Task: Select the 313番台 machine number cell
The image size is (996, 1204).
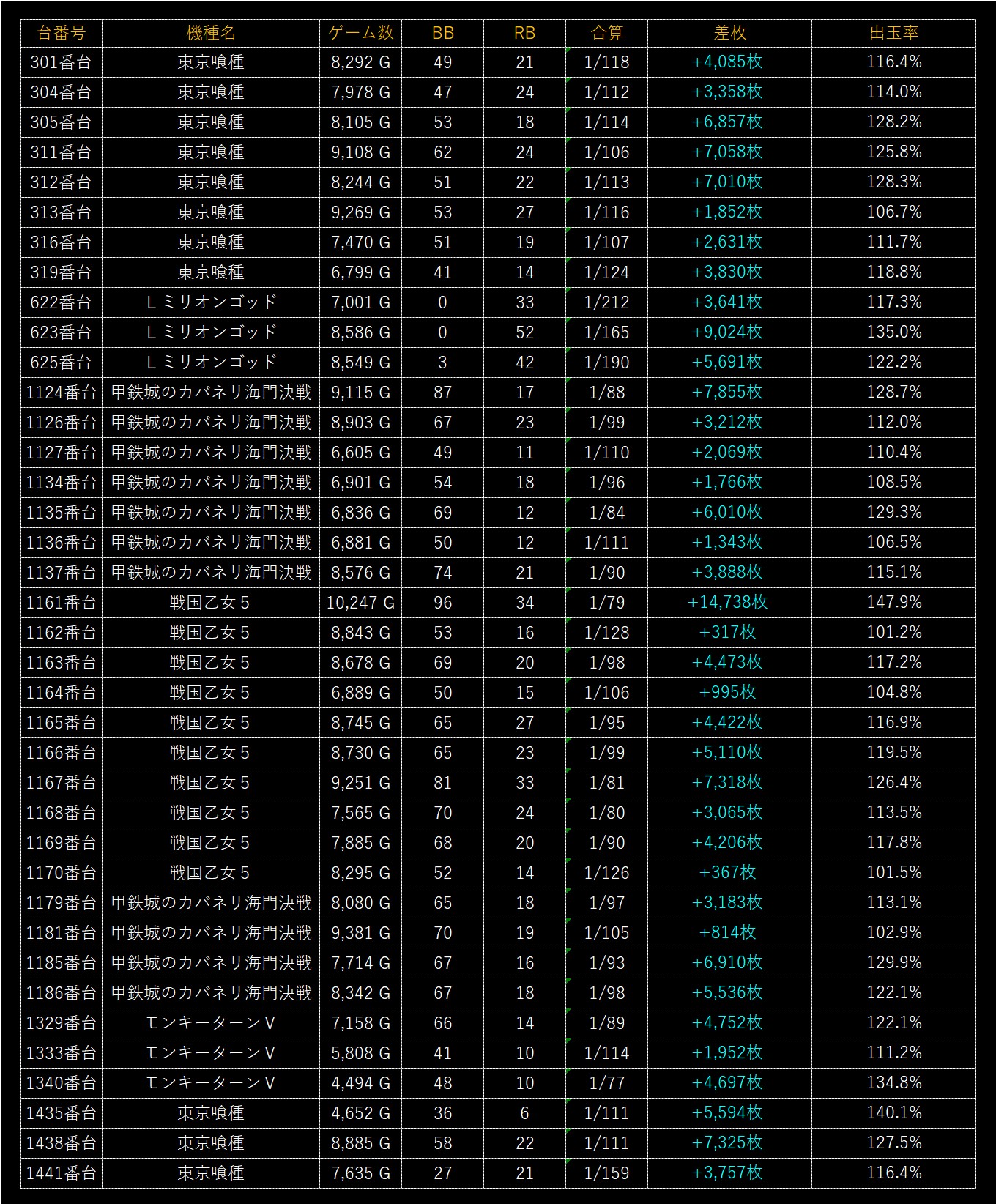Action: coord(61,212)
